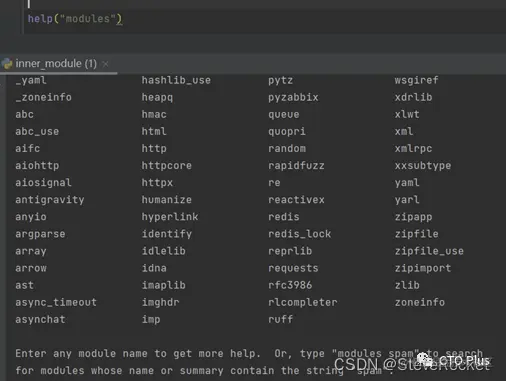Click the pyzabbix module name
The image size is (506, 381).
tap(293, 97)
